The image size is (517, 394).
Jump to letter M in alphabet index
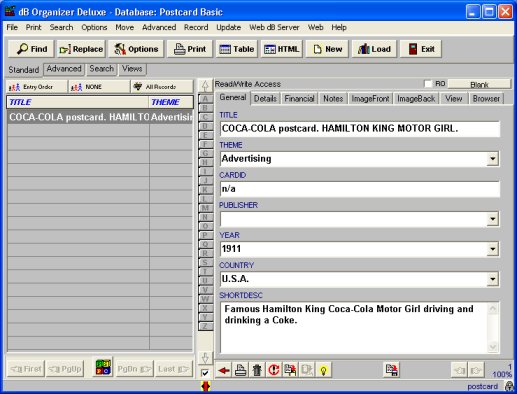pyautogui.click(x=205, y=208)
